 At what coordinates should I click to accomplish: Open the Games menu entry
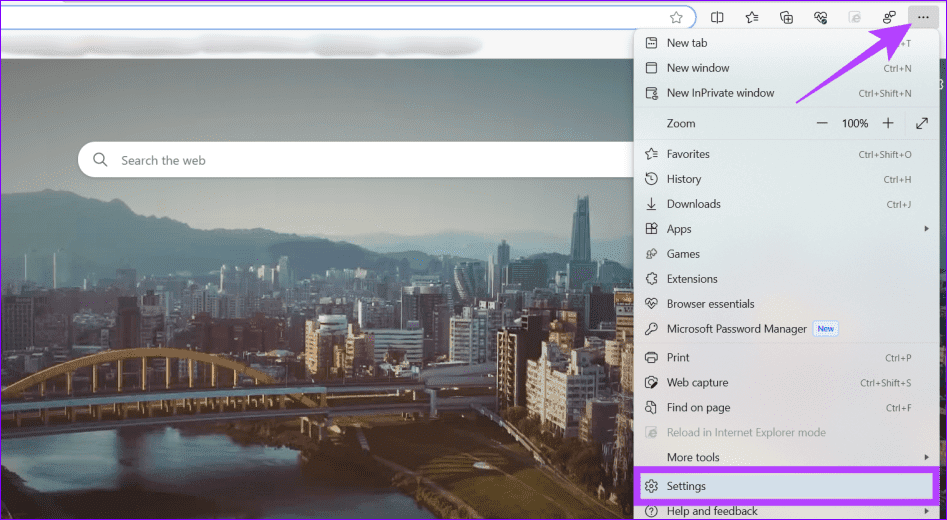coord(786,254)
